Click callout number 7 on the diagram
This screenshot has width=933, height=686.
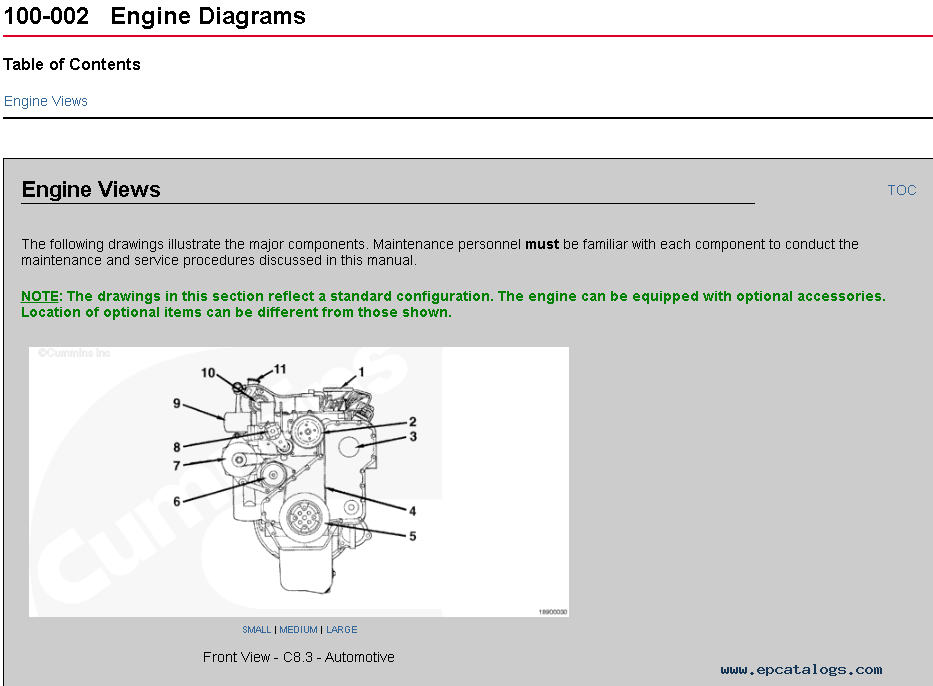pos(177,465)
